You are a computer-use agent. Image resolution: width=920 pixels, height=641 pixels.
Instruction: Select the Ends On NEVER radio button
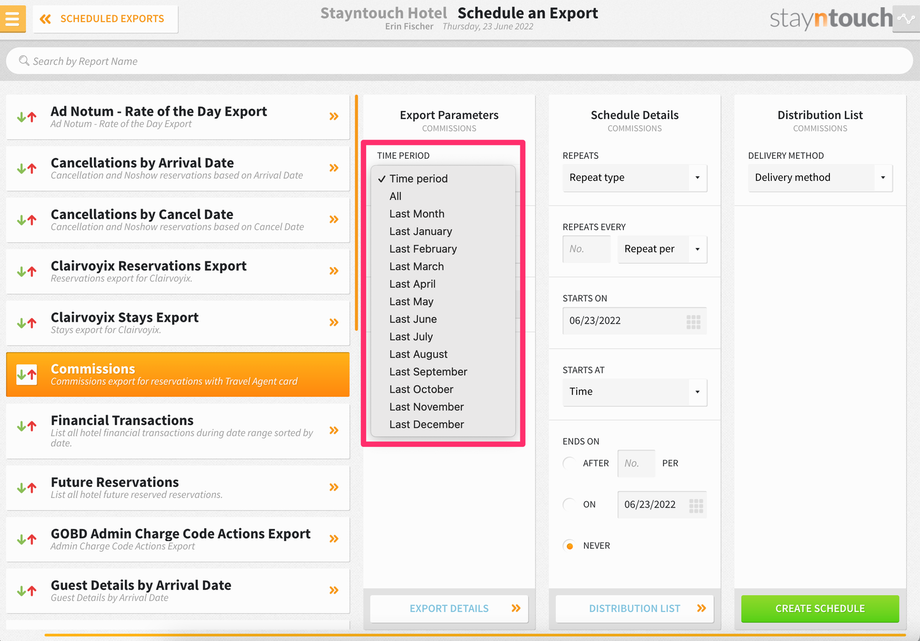569,545
